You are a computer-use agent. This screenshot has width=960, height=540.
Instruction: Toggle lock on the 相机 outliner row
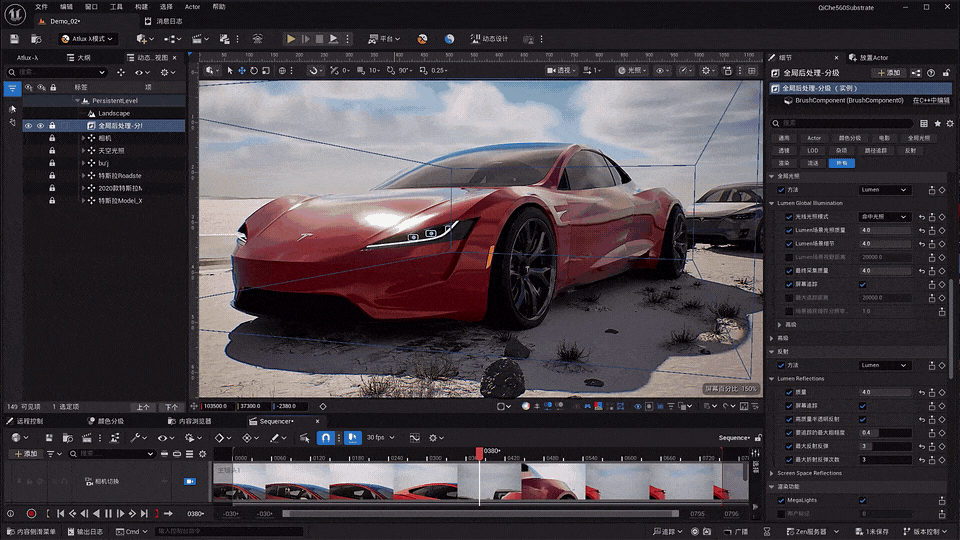pyautogui.click(x=52, y=138)
